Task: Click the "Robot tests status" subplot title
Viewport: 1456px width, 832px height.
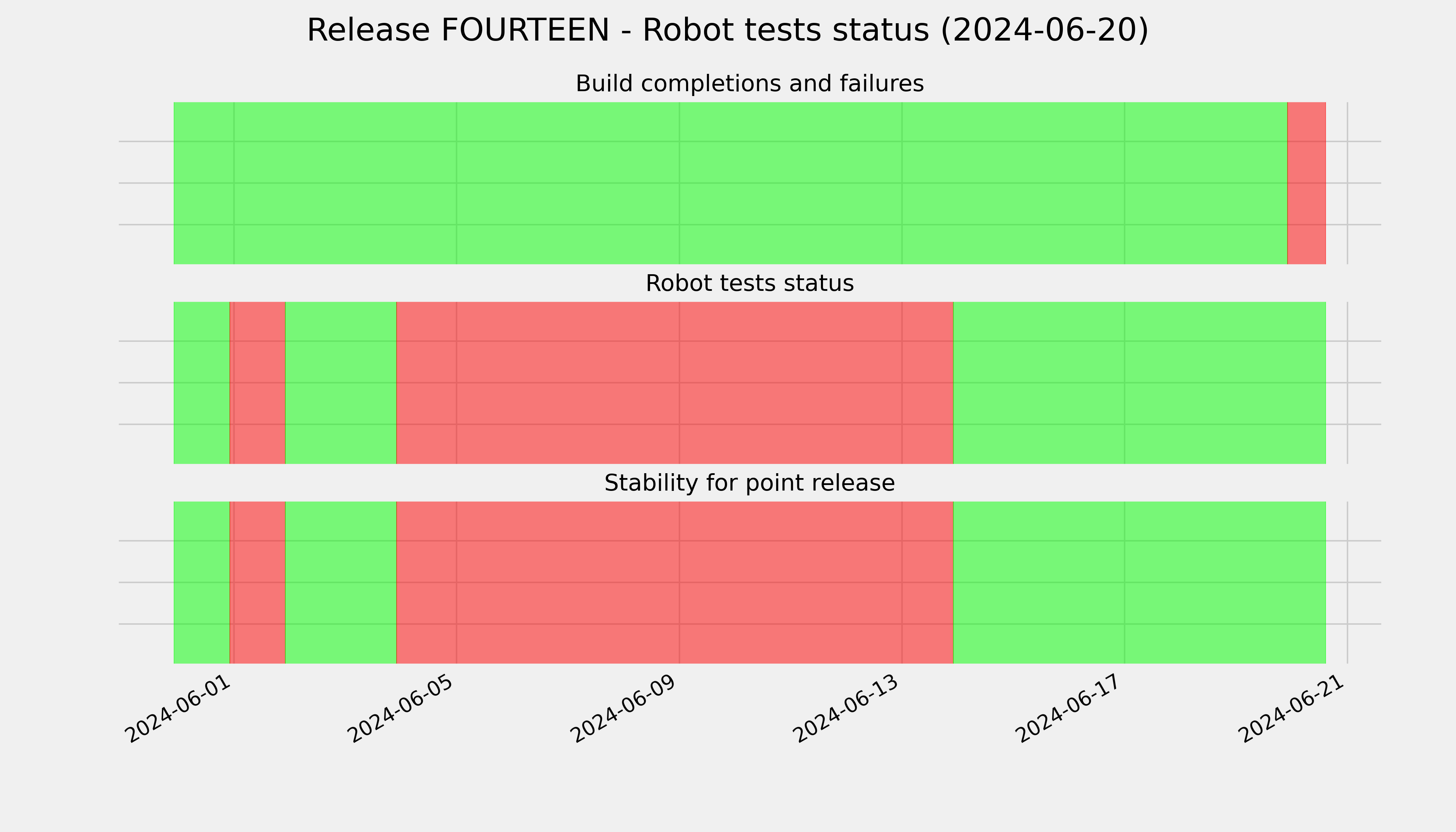Action: click(749, 284)
